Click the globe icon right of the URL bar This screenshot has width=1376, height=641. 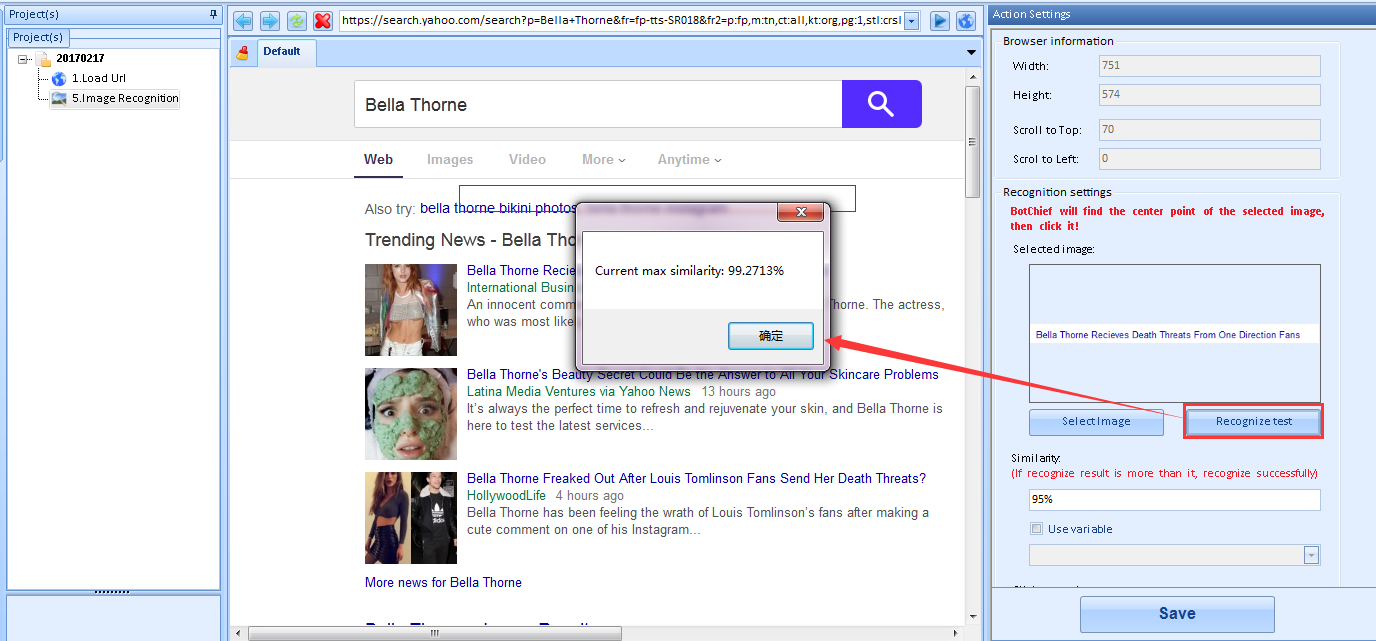965,21
